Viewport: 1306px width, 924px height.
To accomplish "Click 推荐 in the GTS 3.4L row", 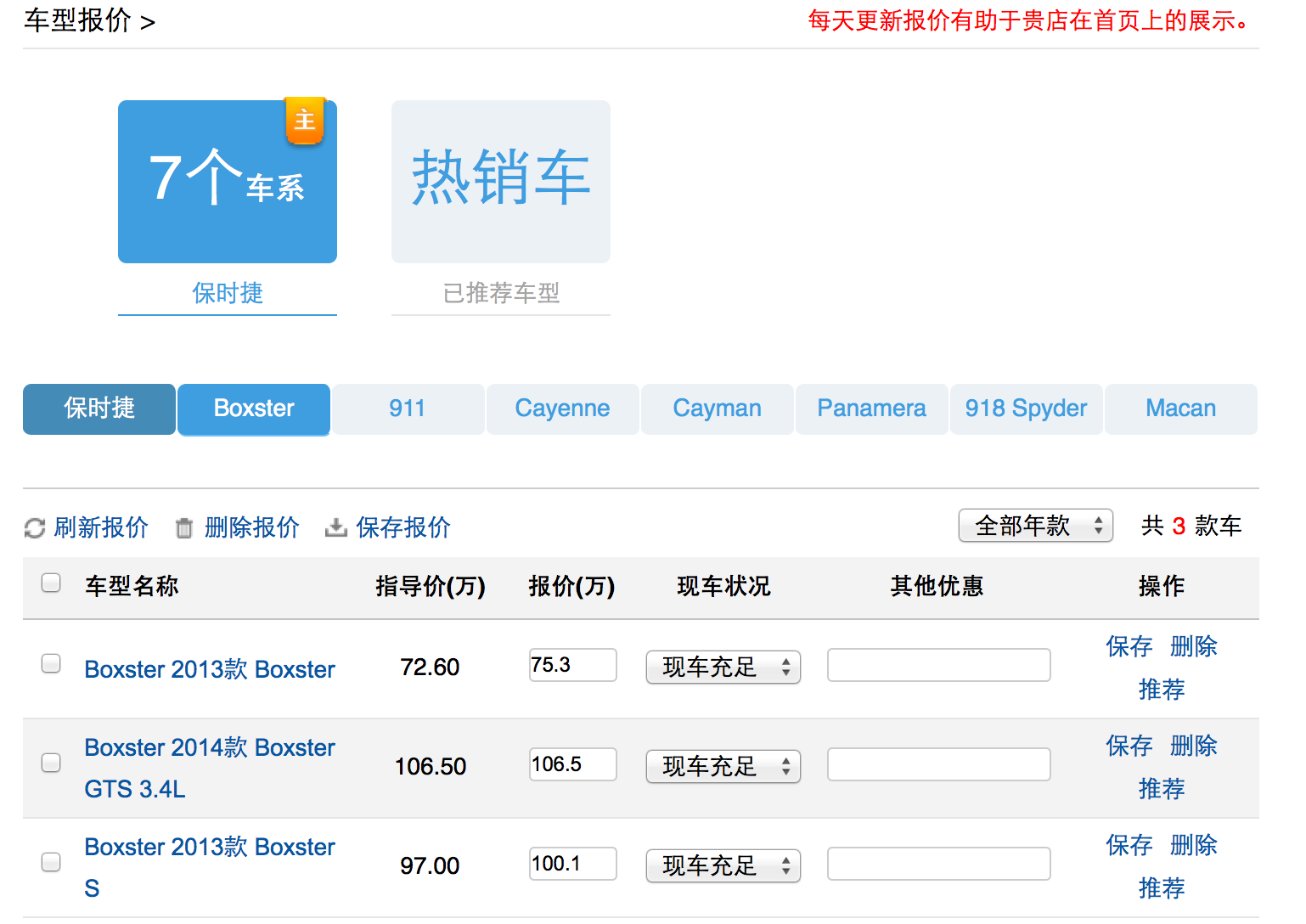I will point(1162,788).
